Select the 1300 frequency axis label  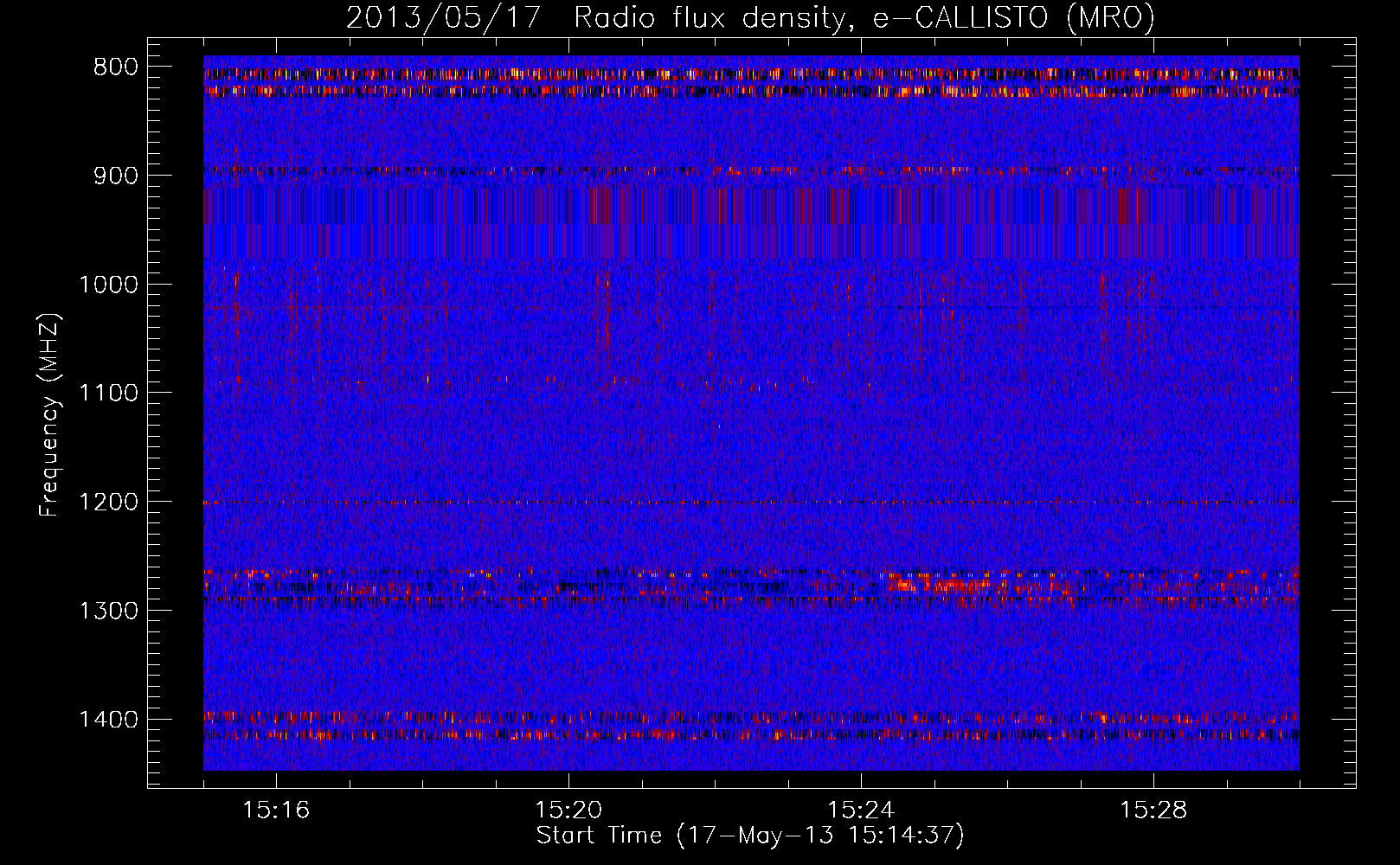point(108,611)
